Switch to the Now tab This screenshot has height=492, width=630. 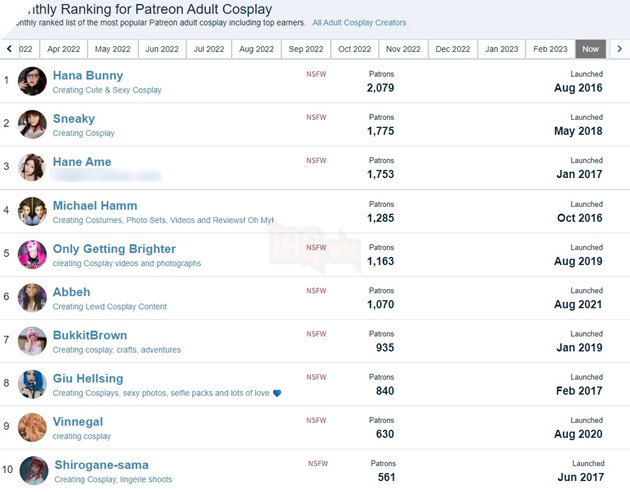[x=590, y=49]
